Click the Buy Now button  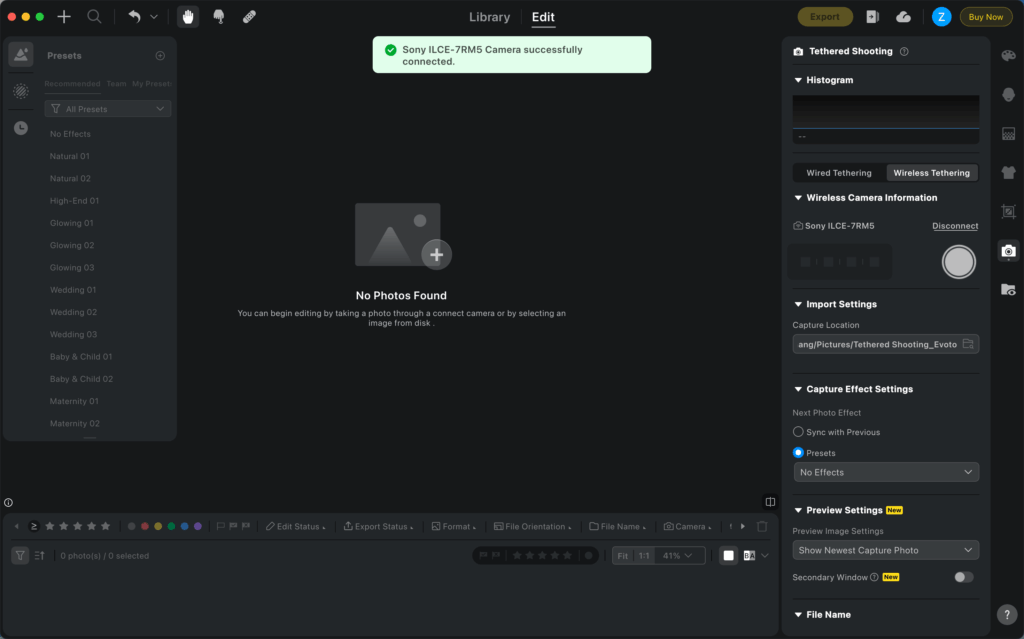tap(986, 17)
